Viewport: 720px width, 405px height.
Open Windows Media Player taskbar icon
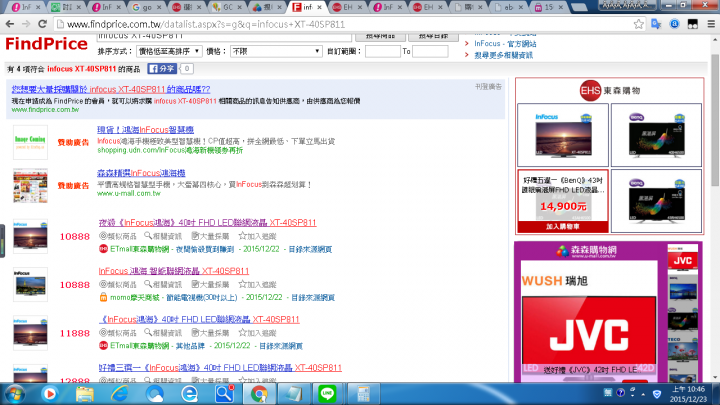coord(50,394)
